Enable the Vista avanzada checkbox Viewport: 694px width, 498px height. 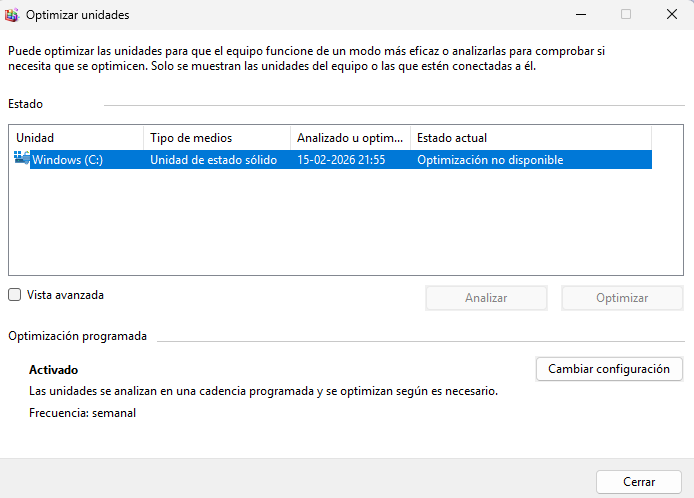point(15,295)
